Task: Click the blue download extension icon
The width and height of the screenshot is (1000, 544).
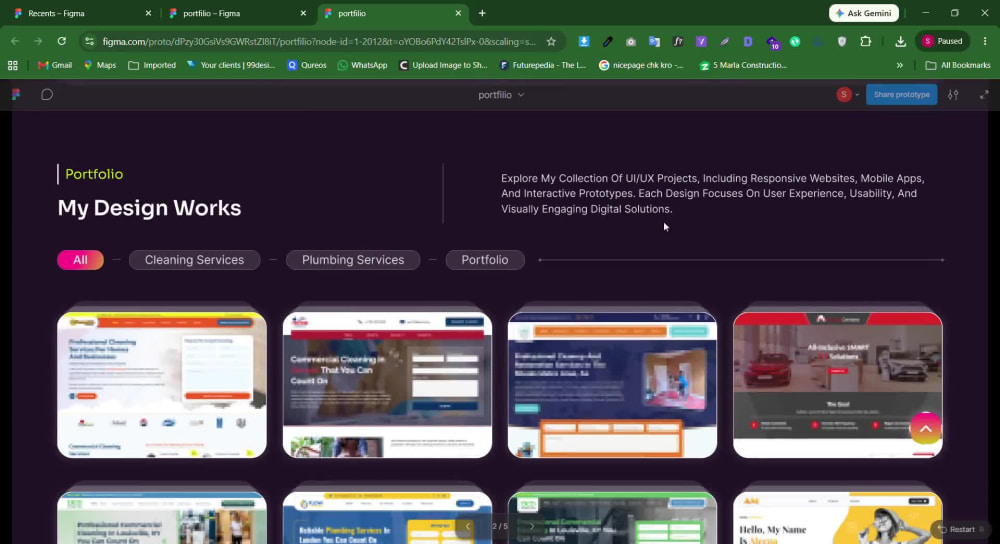Action: coord(584,41)
